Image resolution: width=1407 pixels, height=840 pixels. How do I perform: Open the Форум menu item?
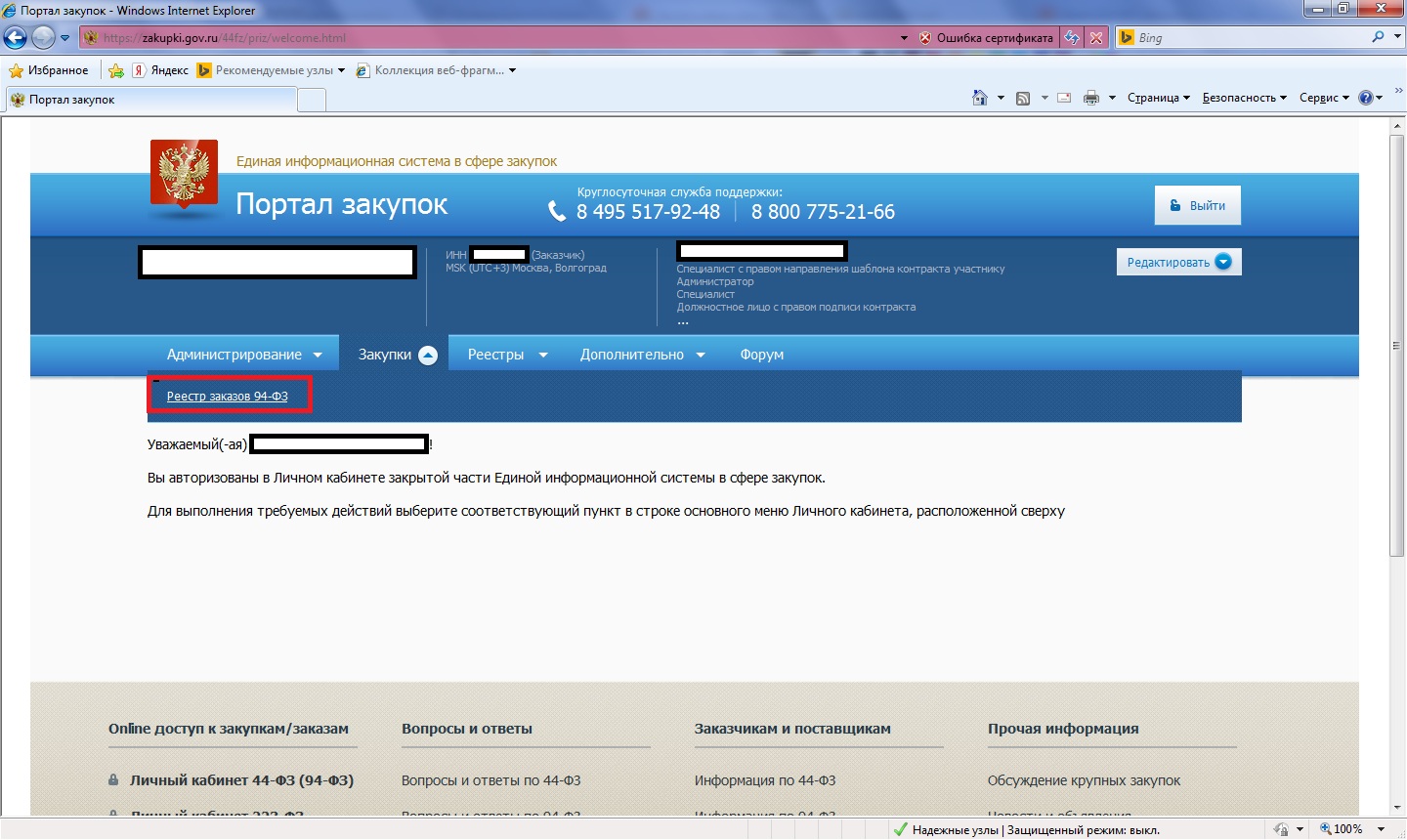[761, 355]
